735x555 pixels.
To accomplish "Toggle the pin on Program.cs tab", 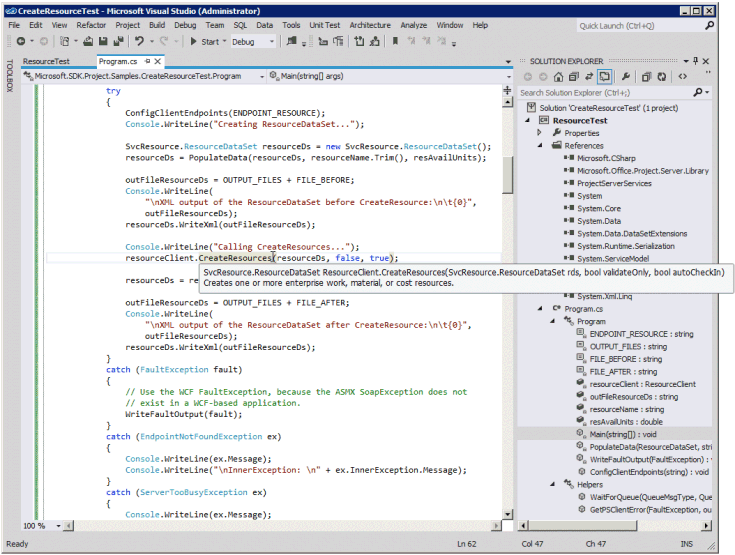I will [x=148, y=61].
